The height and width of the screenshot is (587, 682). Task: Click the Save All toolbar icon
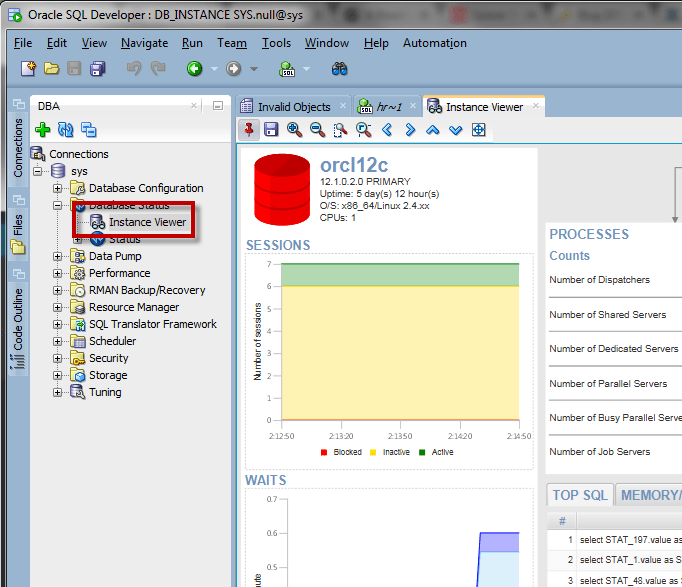click(x=97, y=69)
